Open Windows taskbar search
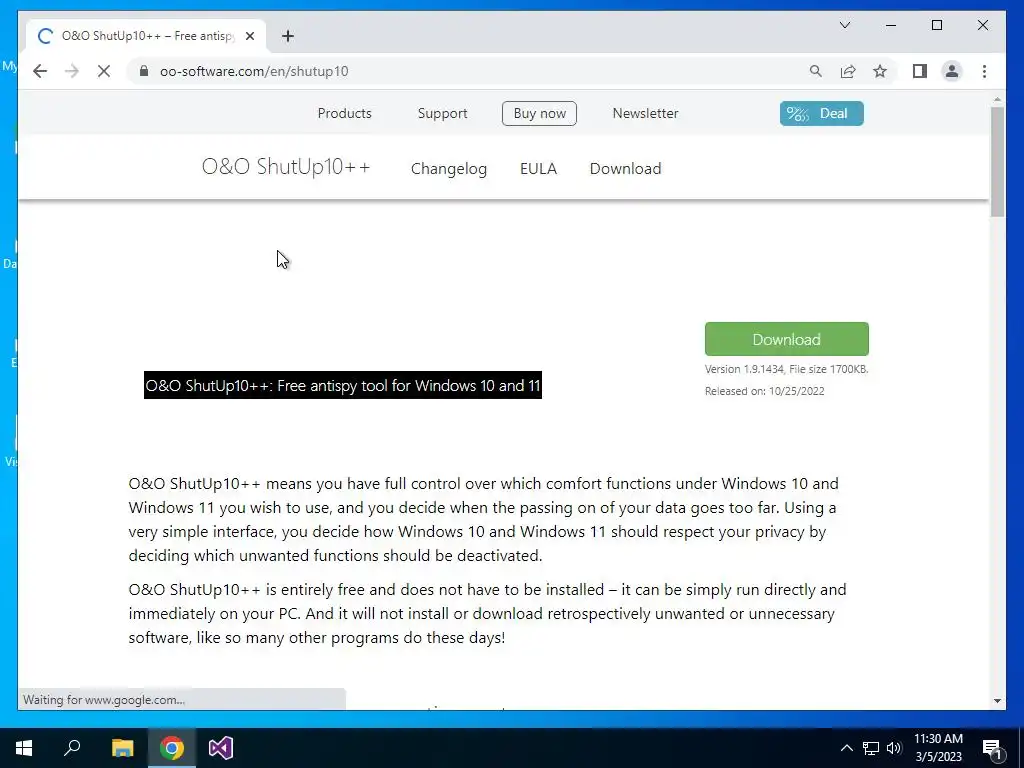Image resolution: width=1024 pixels, height=768 pixels. [x=72, y=748]
